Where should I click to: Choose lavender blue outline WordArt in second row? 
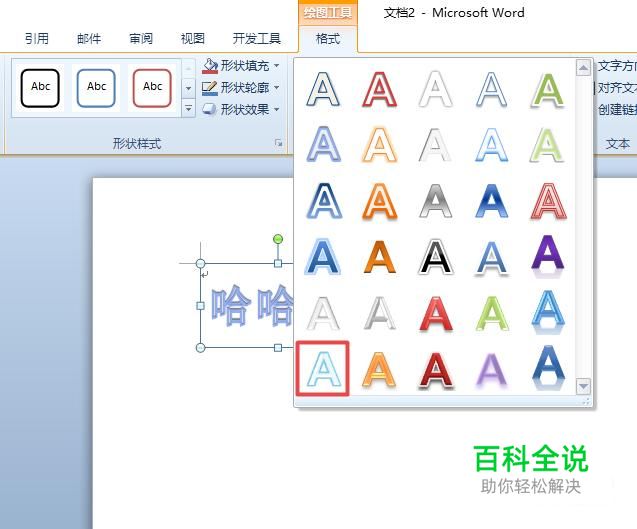click(x=323, y=144)
